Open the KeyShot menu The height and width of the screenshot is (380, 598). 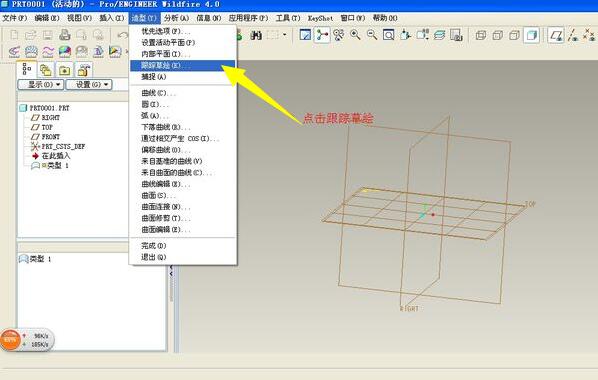tap(320, 18)
